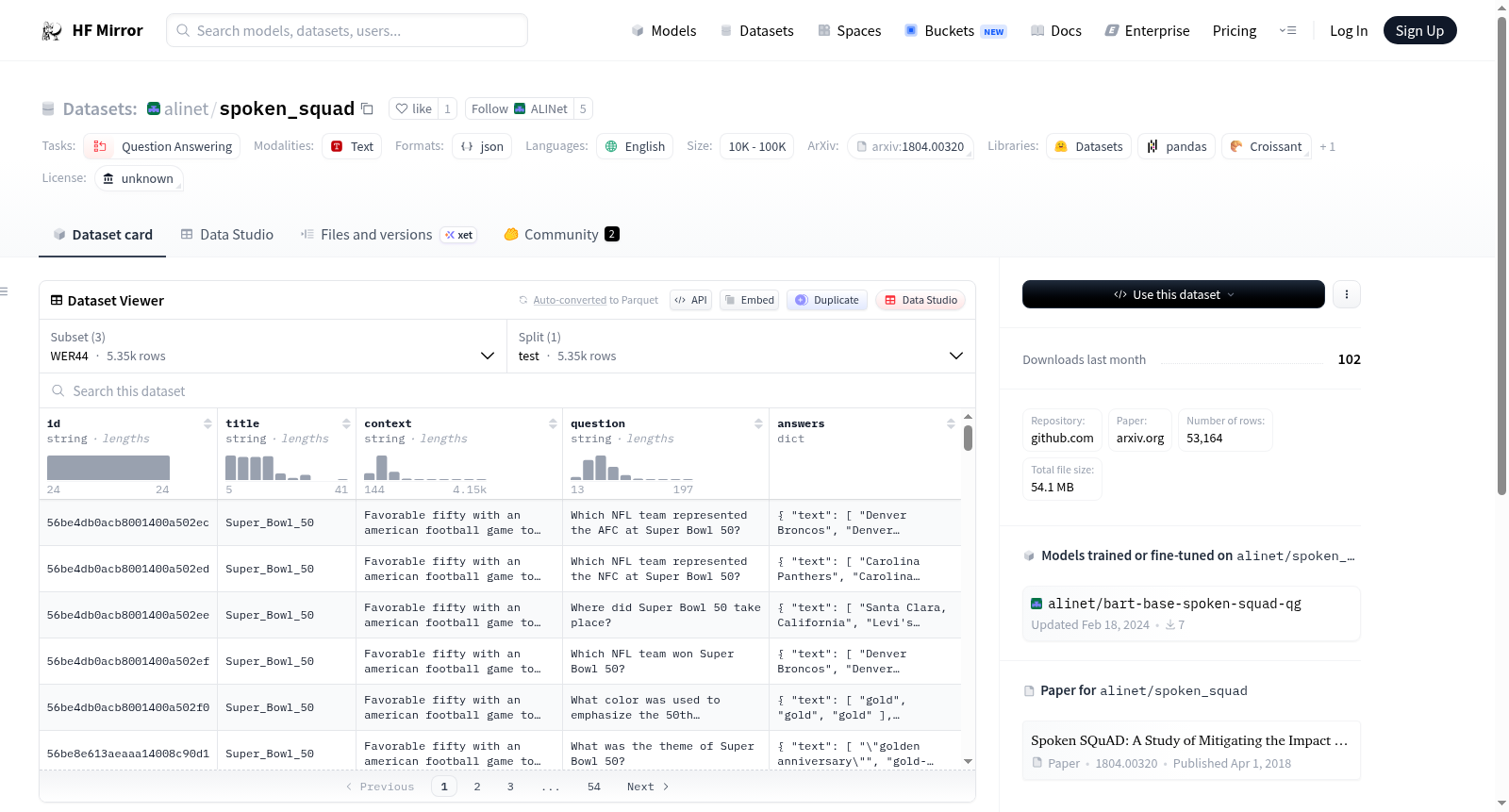Expand the Split test dropdown
The width and height of the screenshot is (1509, 812).
(741, 346)
